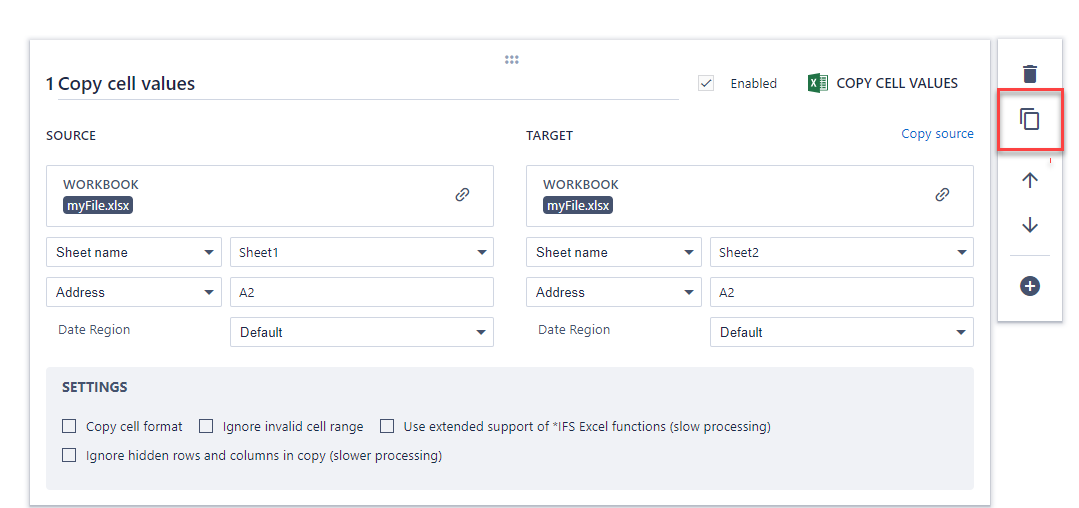Viewport: 1079px width, 508px height.
Task: Click the target workbook link icon
Action: (x=942, y=195)
